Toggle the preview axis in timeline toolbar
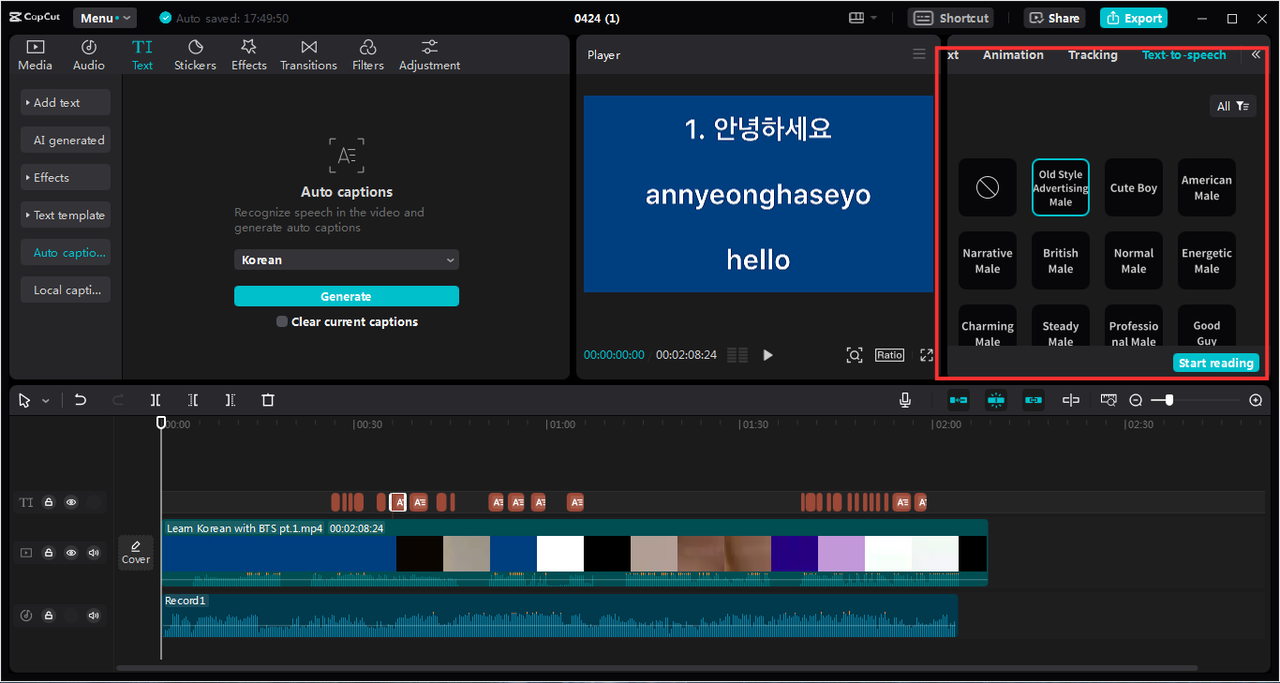This screenshot has width=1280, height=683. 1071,400
